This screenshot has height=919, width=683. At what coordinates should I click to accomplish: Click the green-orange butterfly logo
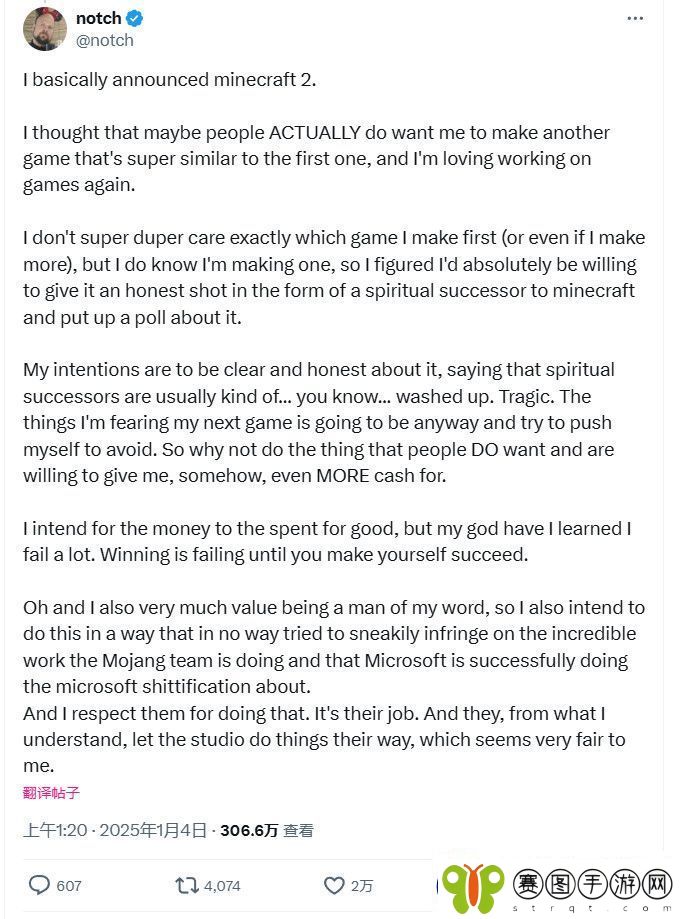point(473,887)
